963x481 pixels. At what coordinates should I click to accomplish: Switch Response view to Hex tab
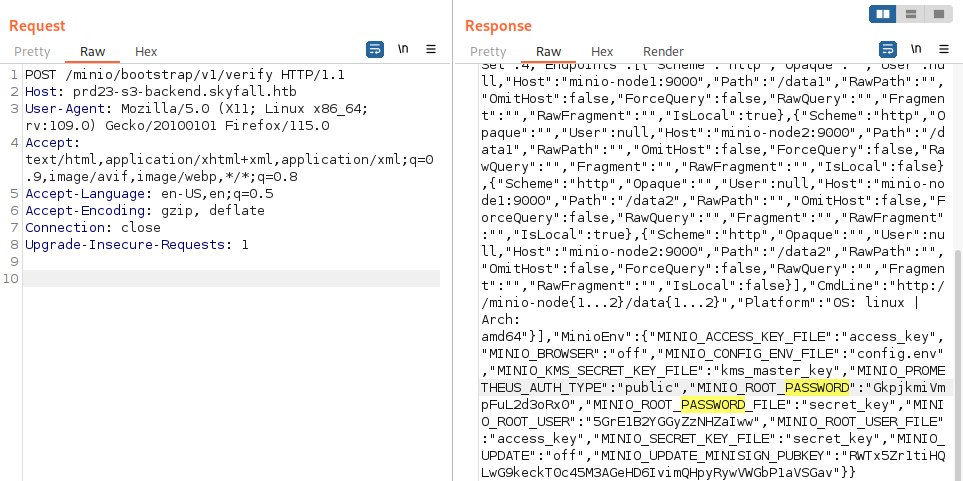(x=602, y=52)
